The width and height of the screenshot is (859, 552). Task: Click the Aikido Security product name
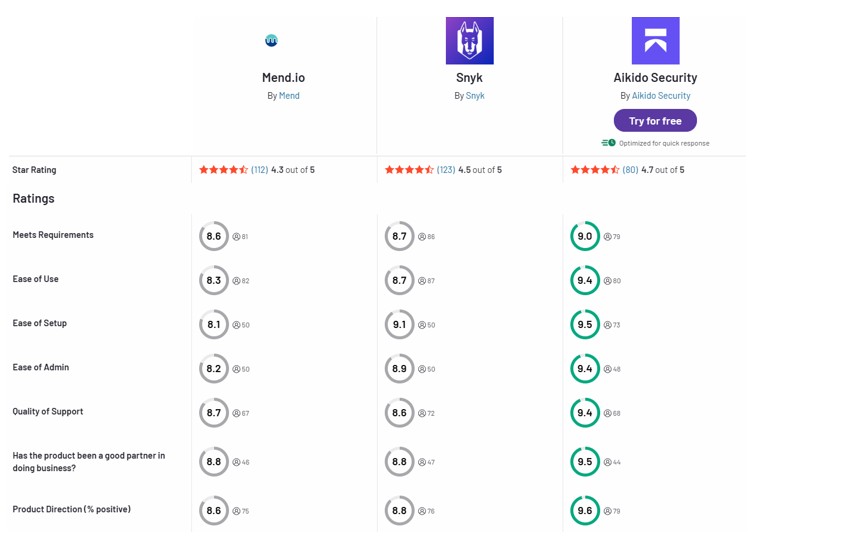pos(655,78)
